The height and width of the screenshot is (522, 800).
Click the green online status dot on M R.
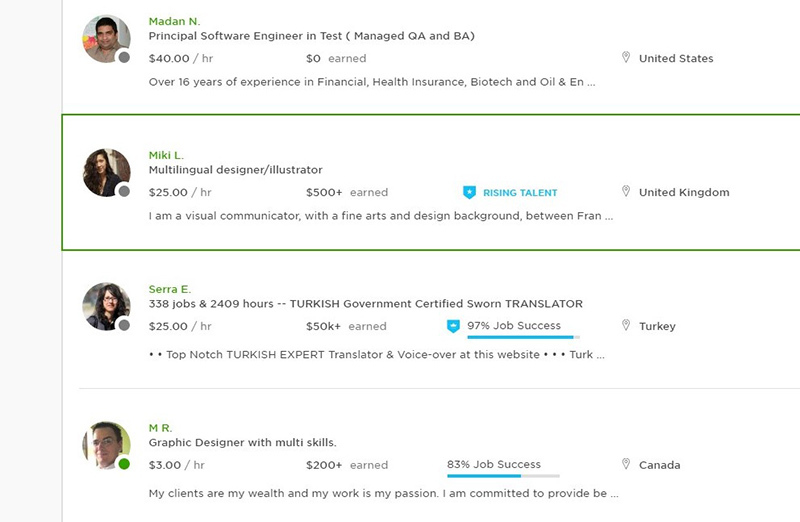[124, 464]
